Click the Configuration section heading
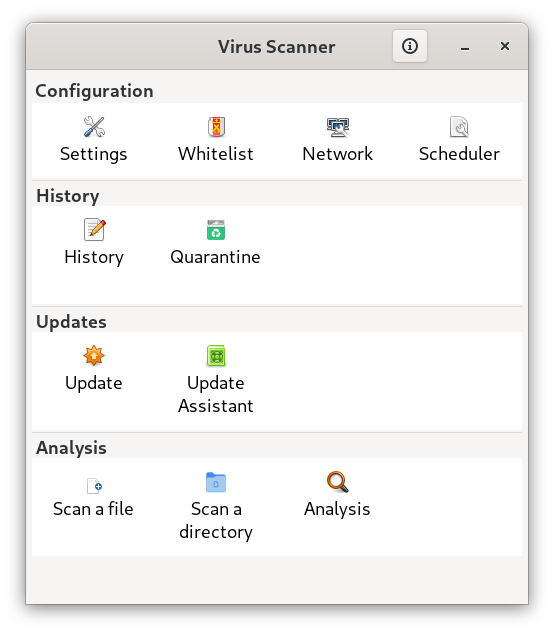554x633 pixels. pyautogui.click(x=94, y=91)
